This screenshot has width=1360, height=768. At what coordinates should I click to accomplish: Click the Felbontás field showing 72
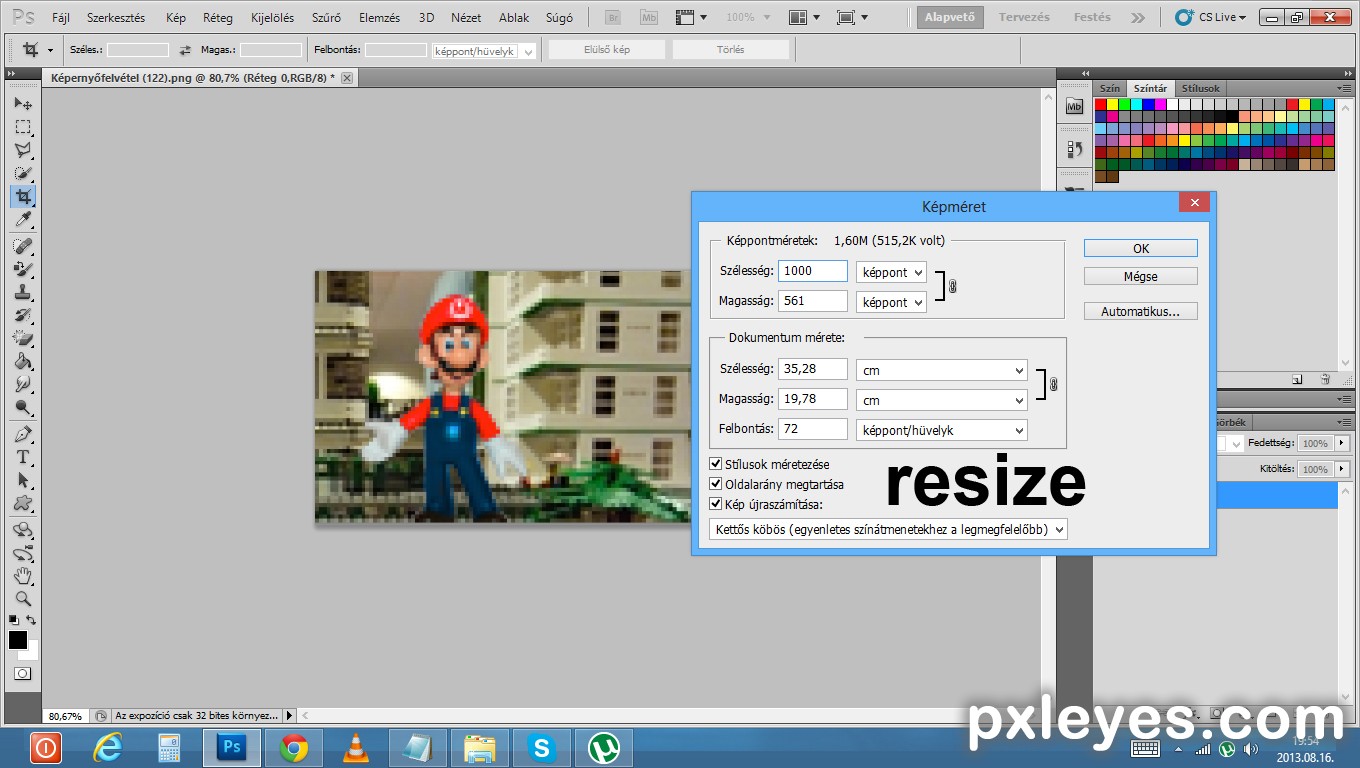pyautogui.click(x=813, y=429)
